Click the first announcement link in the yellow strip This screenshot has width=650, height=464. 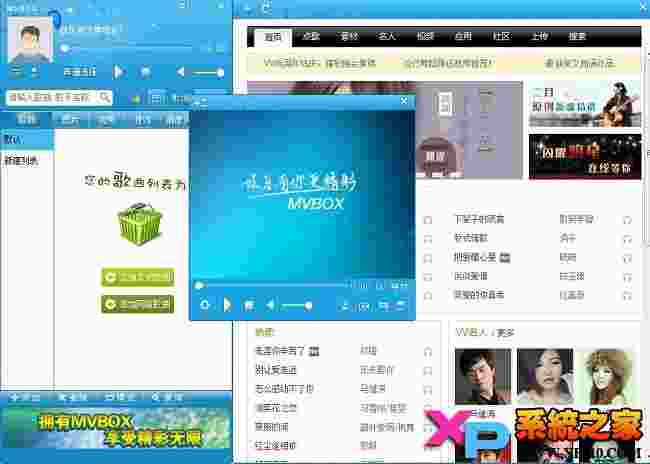point(320,63)
